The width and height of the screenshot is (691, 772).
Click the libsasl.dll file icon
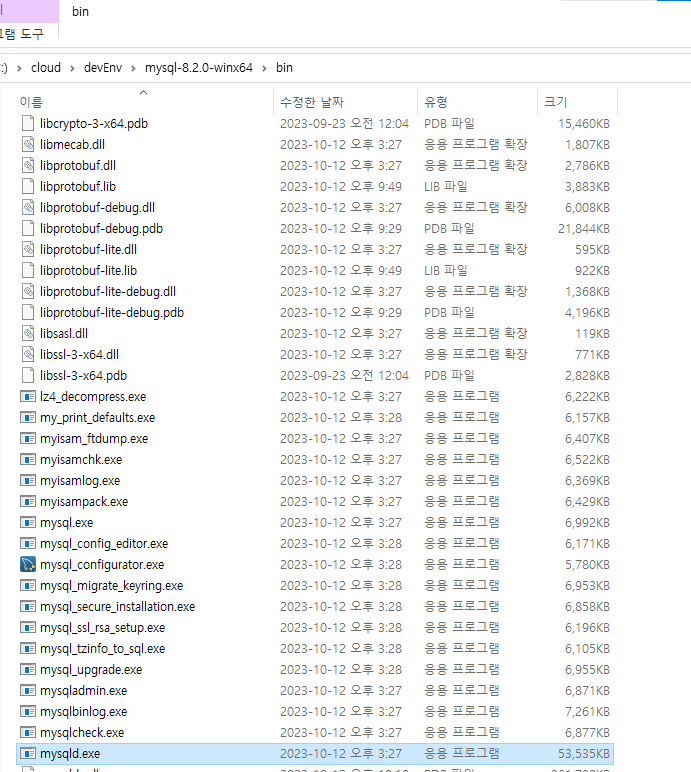28,334
